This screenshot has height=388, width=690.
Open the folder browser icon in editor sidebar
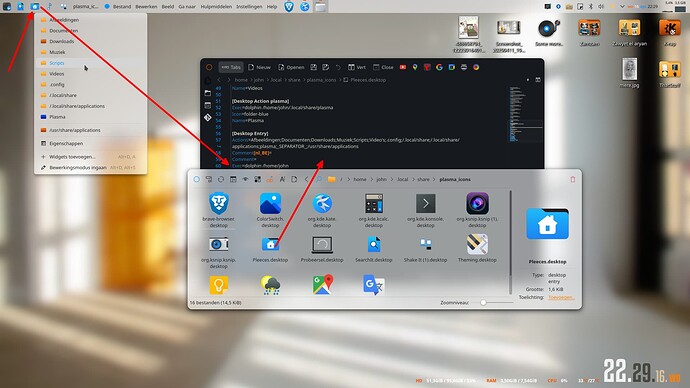[x=208, y=93]
